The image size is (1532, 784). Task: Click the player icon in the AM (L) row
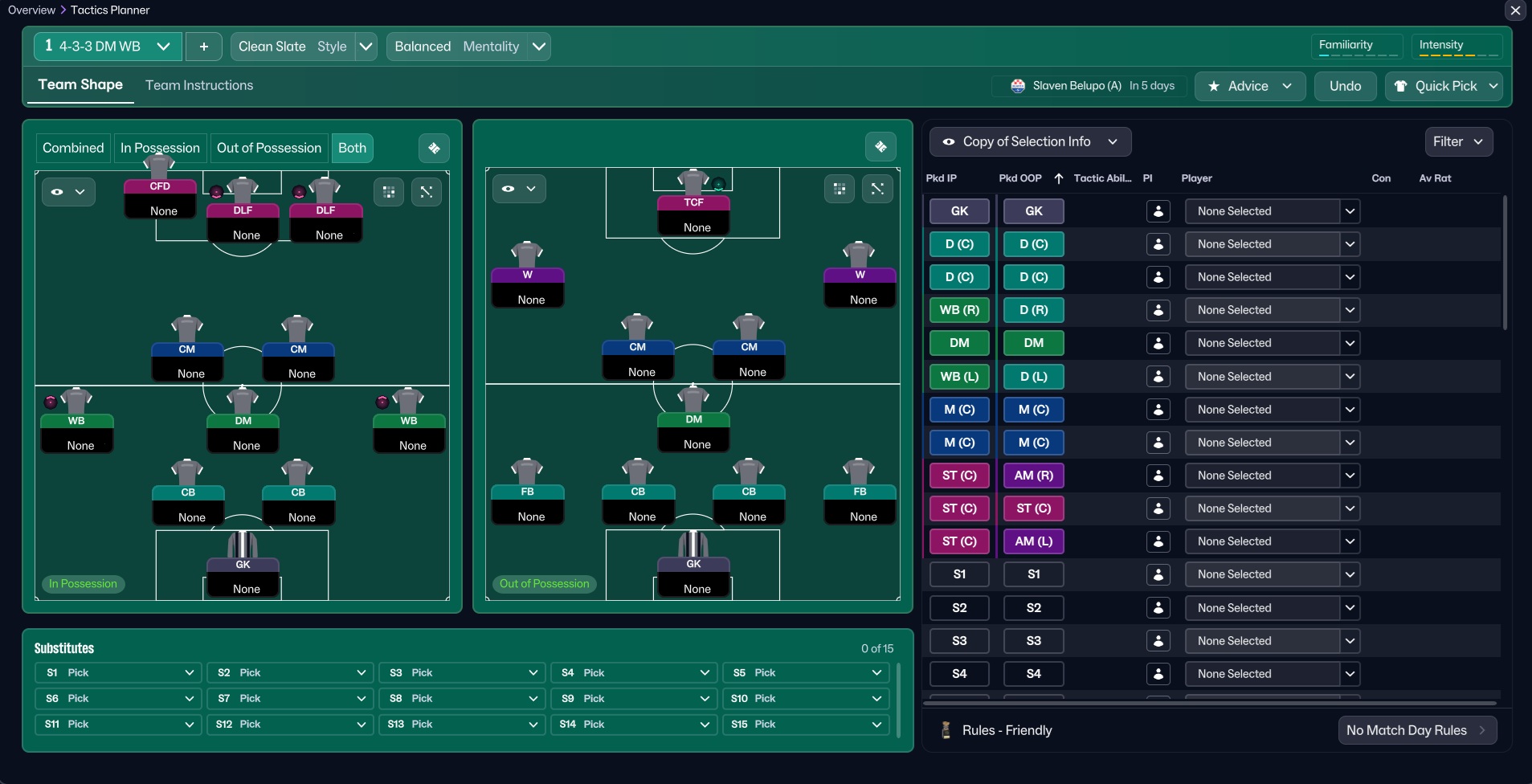1158,541
